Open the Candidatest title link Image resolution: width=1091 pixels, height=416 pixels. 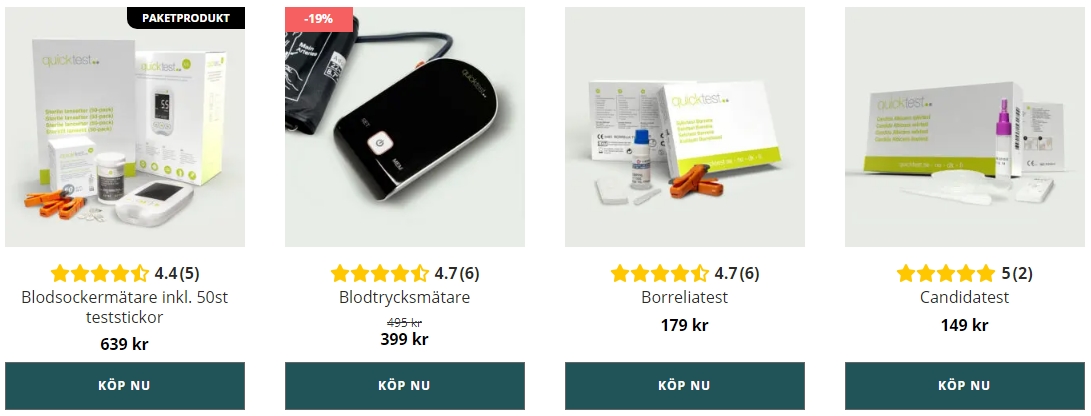[965, 298]
